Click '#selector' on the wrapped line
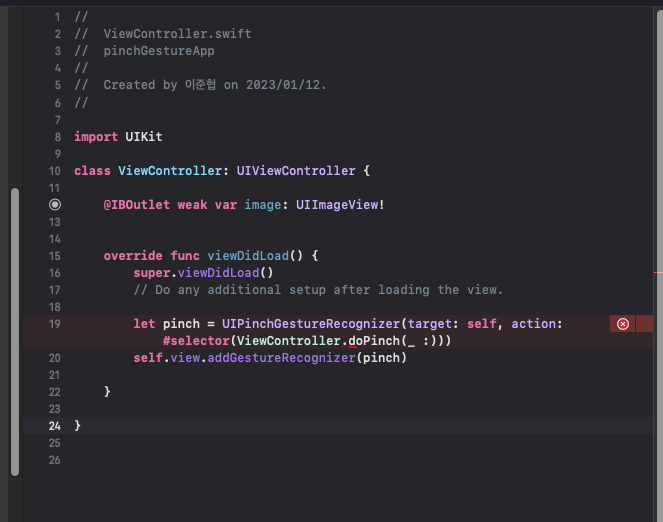Image resolution: width=663 pixels, height=522 pixels. (196, 341)
